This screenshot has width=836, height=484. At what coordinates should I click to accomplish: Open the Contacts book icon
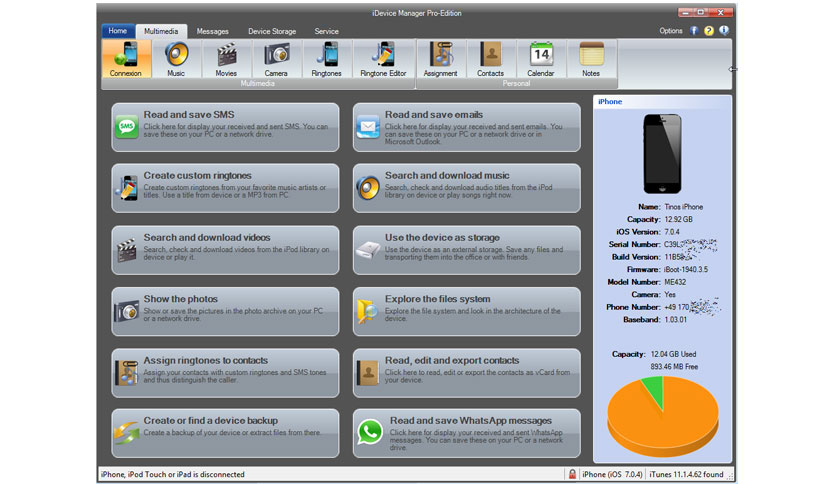click(491, 59)
